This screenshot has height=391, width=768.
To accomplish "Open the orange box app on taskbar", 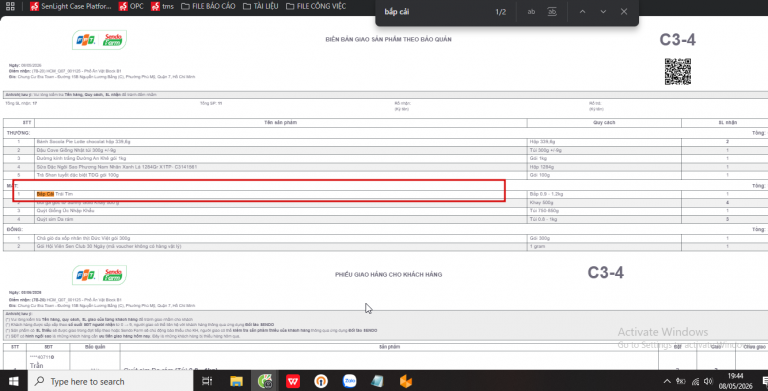I will click(406, 381).
